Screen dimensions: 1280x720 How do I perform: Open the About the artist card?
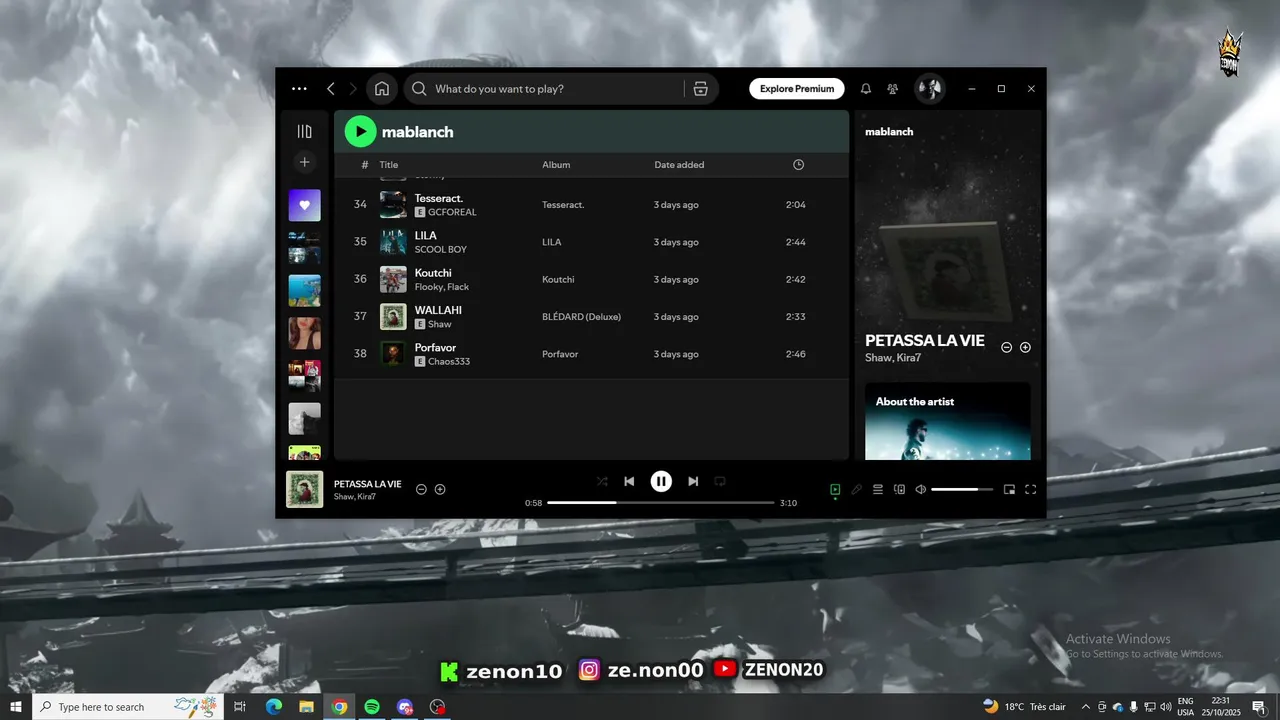948,421
